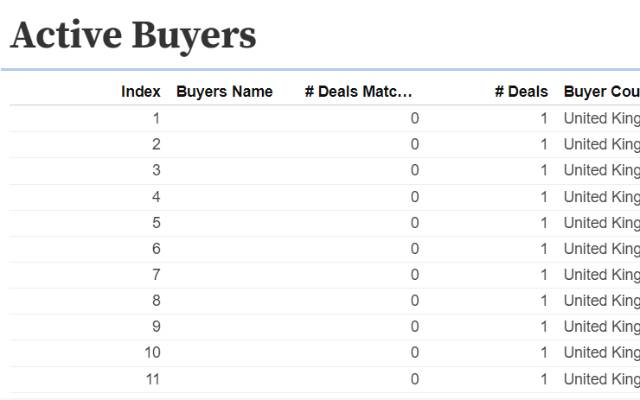This screenshot has height=400, width=640.
Task: Click the # Deals column header
Action: pyautogui.click(x=521, y=91)
